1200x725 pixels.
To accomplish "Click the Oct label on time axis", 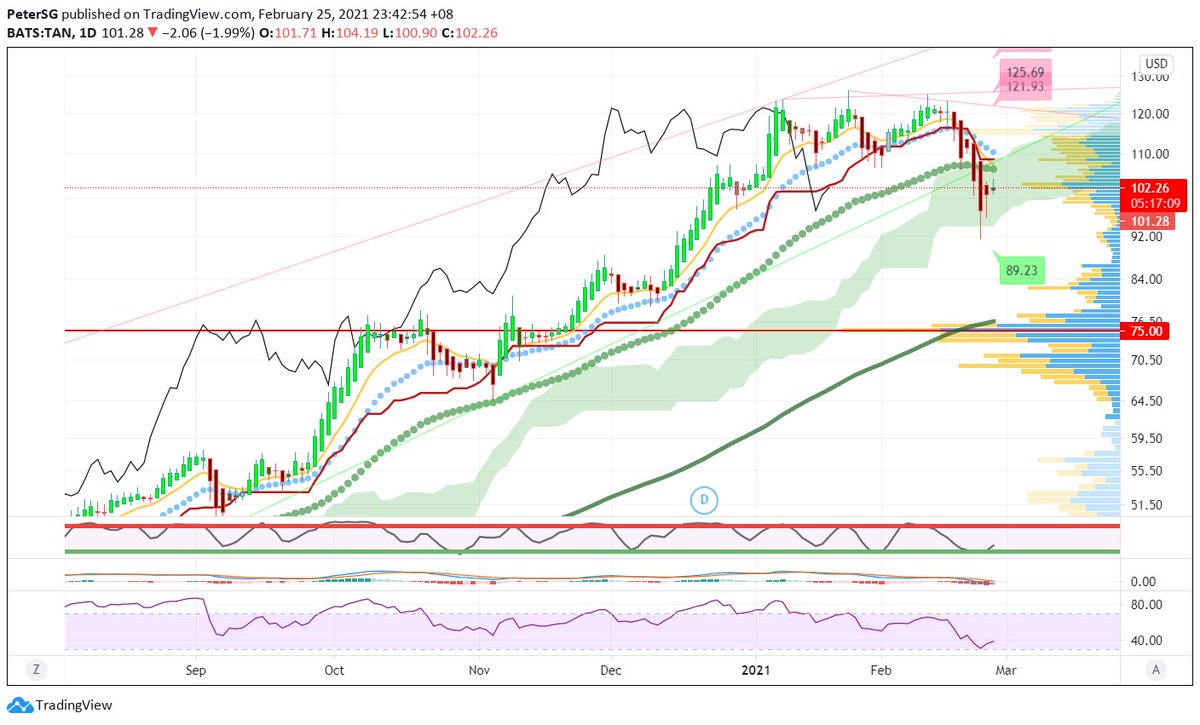I will (x=335, y=670).
